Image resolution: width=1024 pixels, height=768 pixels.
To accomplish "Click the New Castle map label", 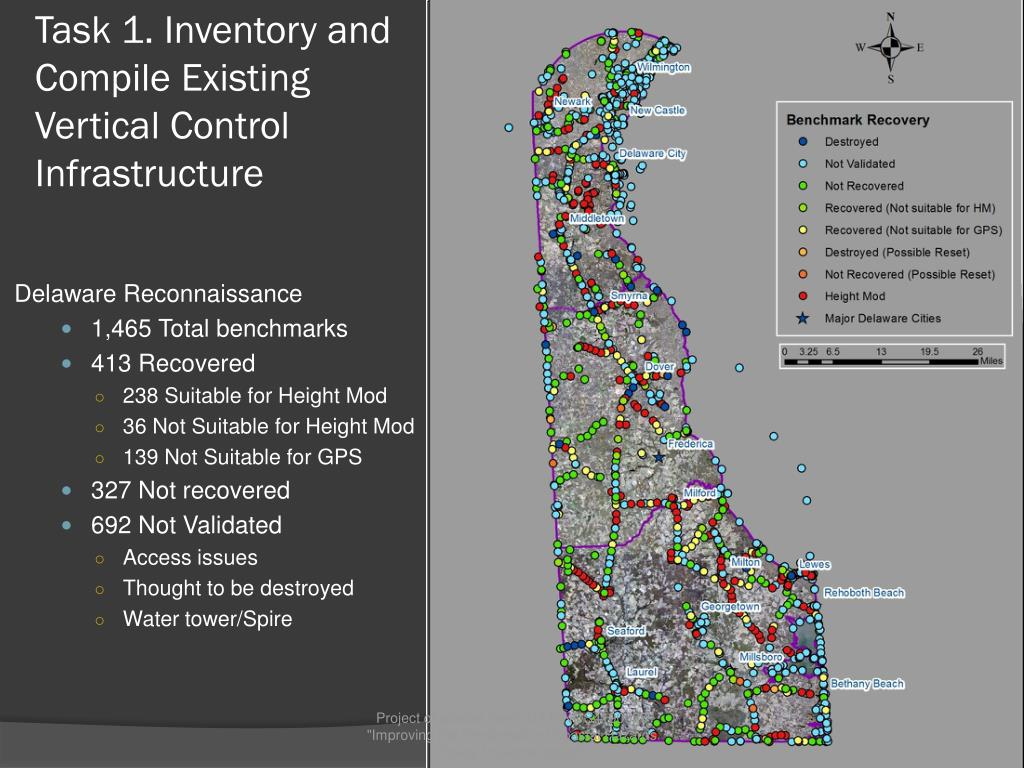I will [x=658, y=110].
